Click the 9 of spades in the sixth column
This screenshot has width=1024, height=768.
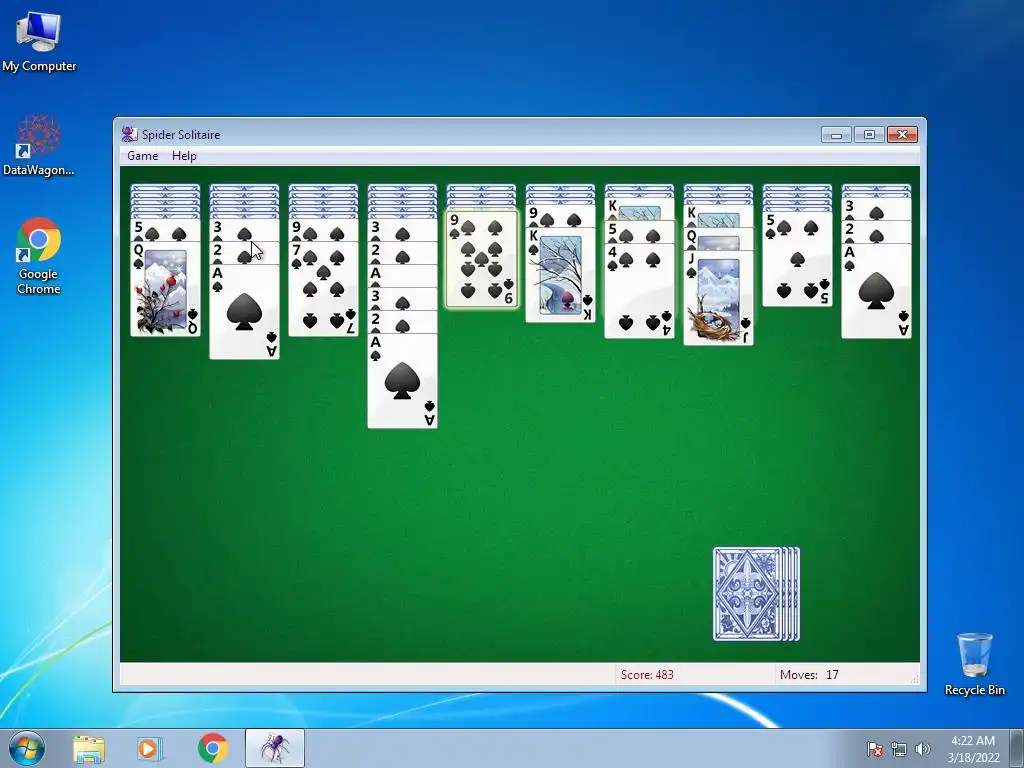pos(560,216)
